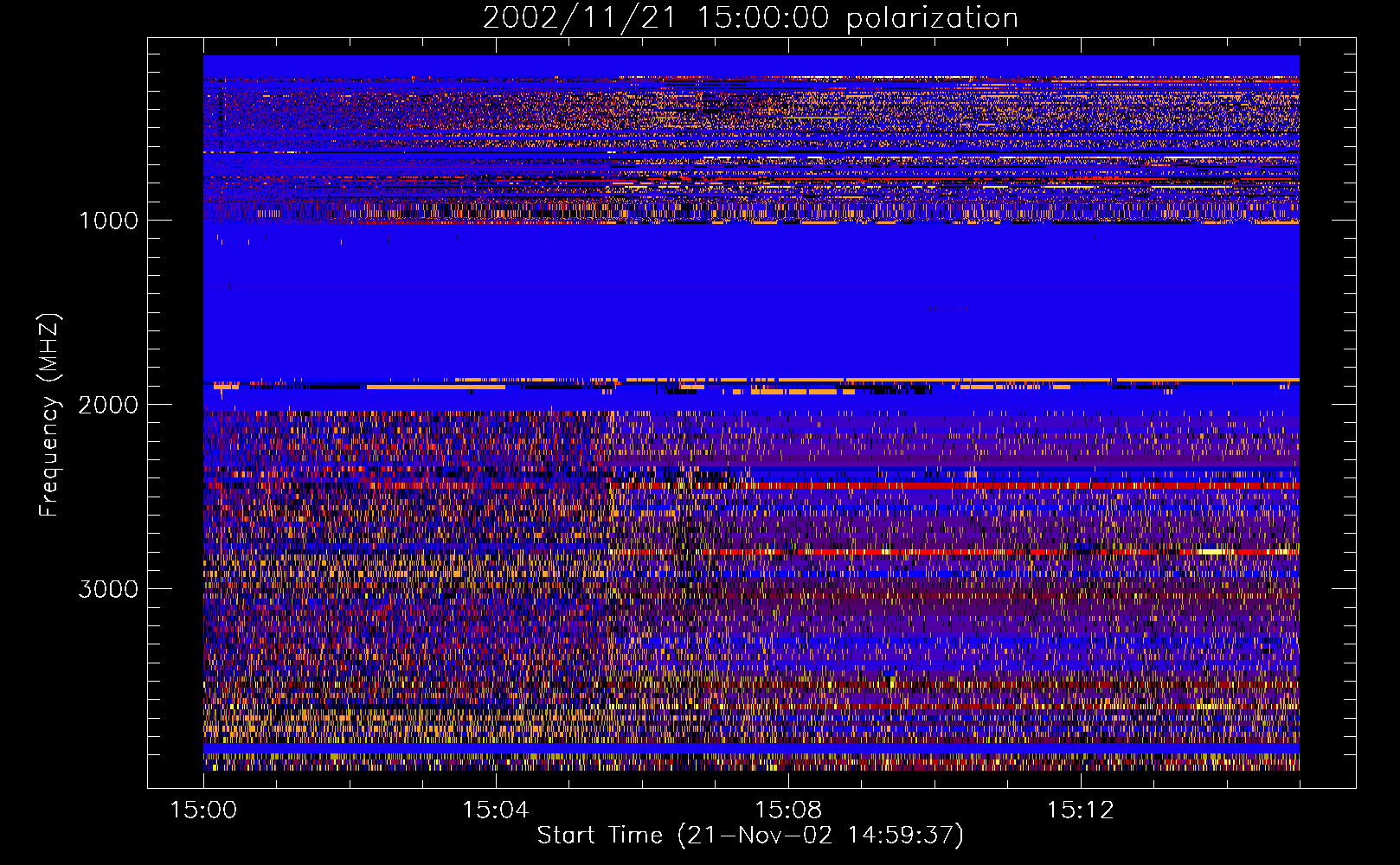
Task: Click the '3000' frequency tick label
Action: (x=108, y=589)
